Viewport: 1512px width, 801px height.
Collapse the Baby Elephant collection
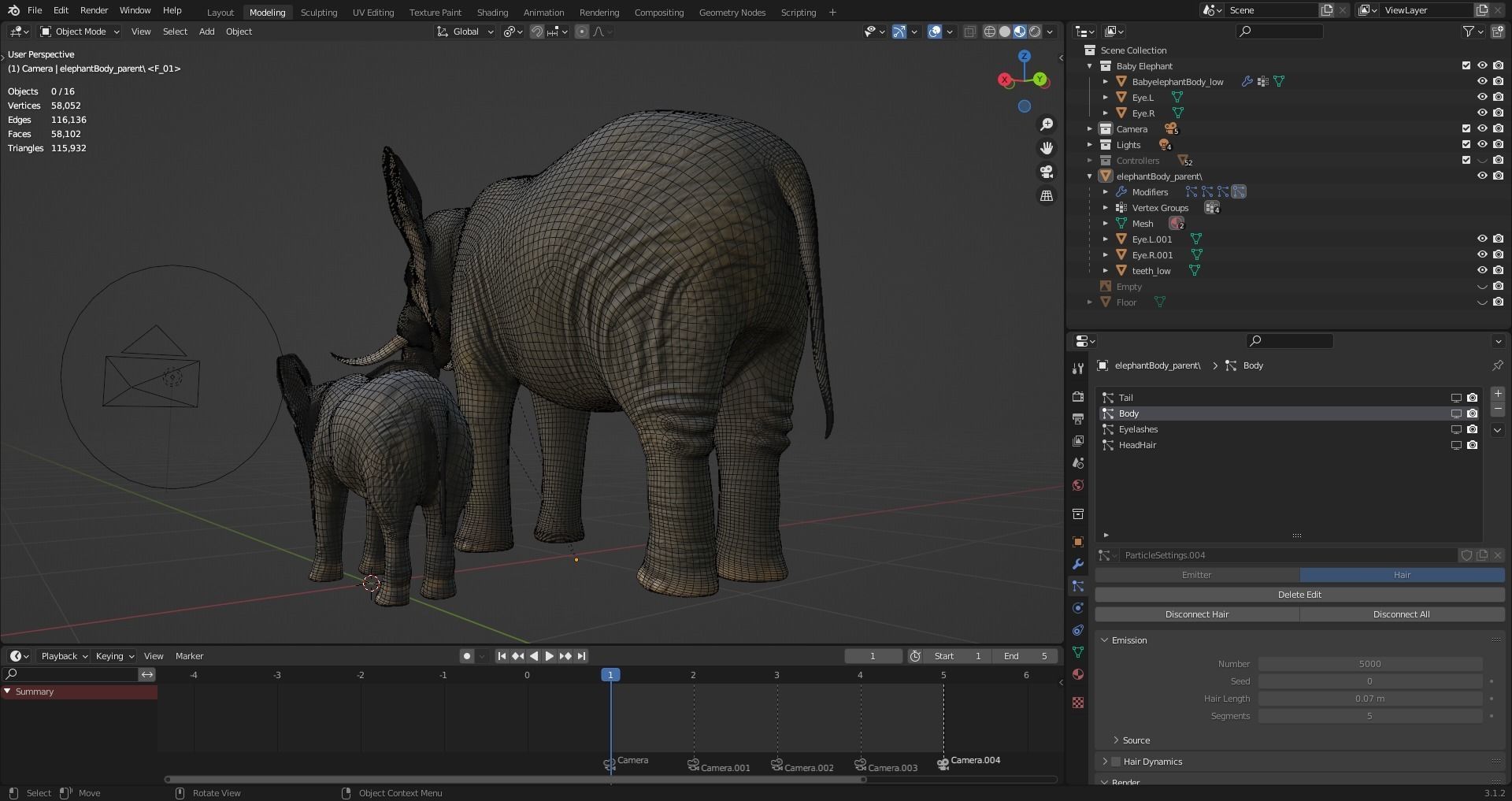coord(1090,66)
